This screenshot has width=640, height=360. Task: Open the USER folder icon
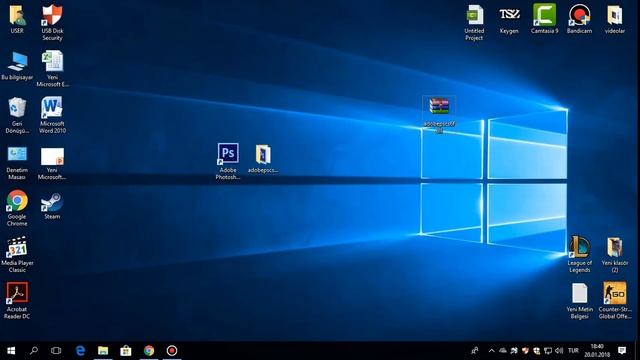click(x=17, y=19)
